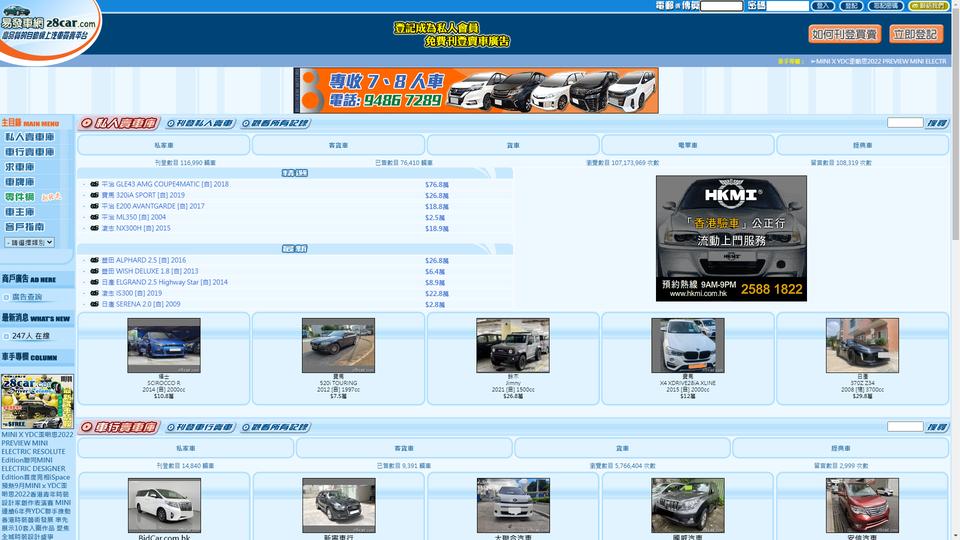
Task: Click the dealer section search input
Action: click(905, 427)
